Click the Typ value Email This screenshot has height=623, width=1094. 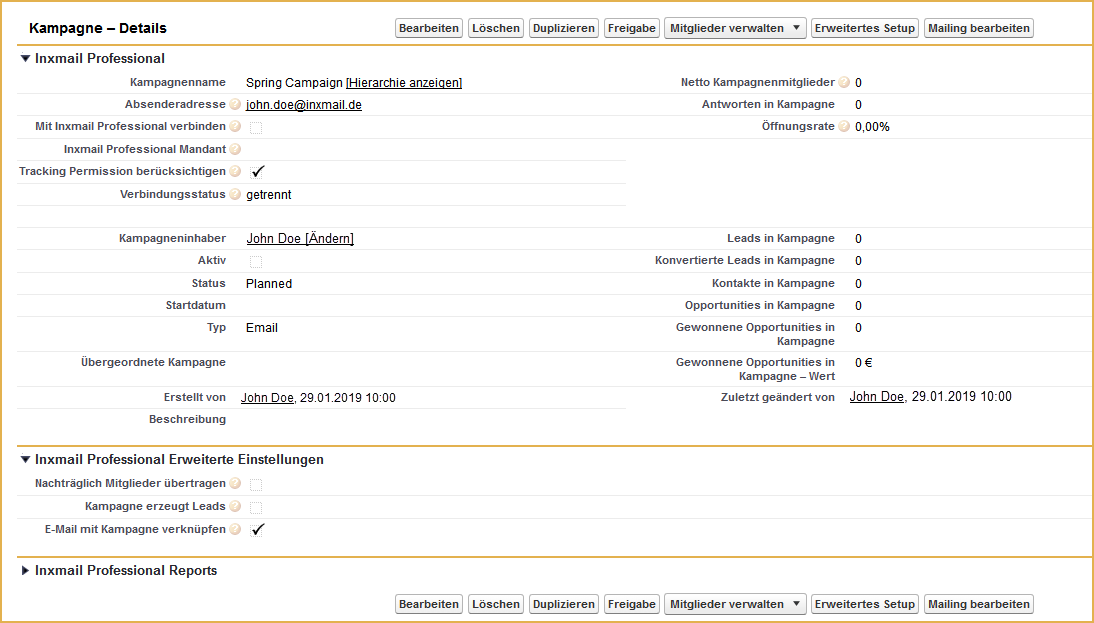(x=262, y=328)
